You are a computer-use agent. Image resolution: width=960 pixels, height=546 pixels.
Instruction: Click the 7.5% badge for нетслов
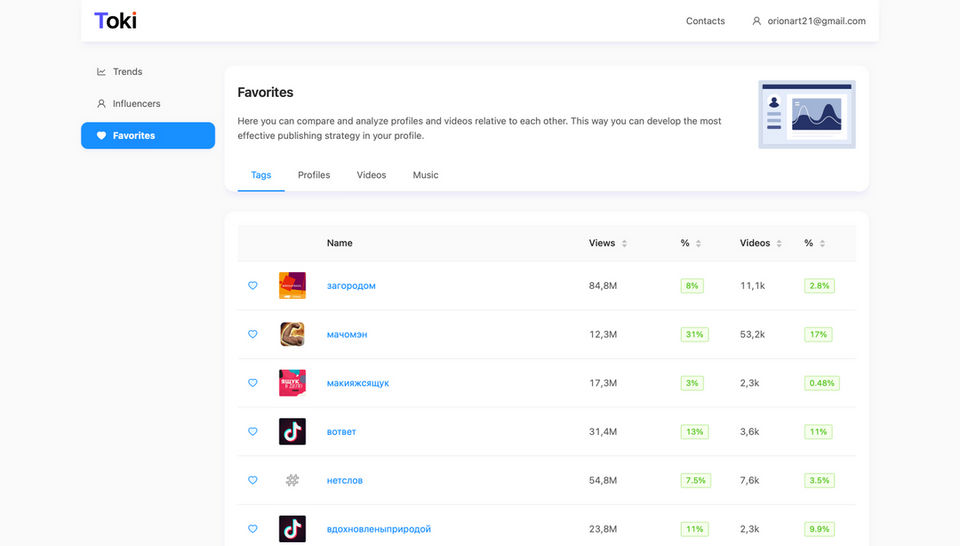(696, 481)
